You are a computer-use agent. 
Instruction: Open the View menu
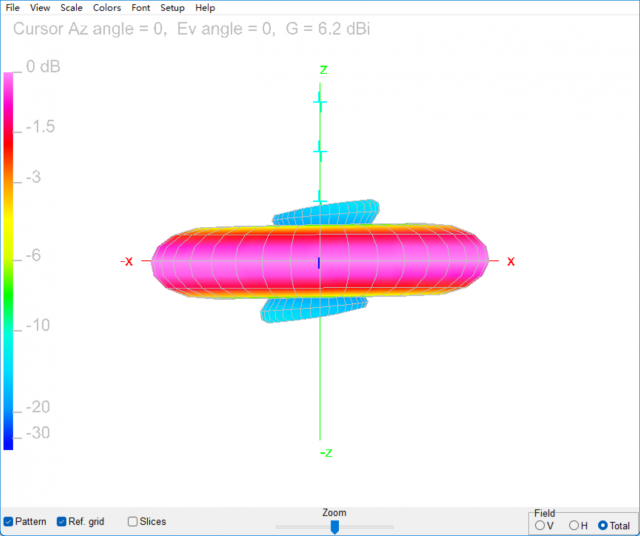point(40,8)
